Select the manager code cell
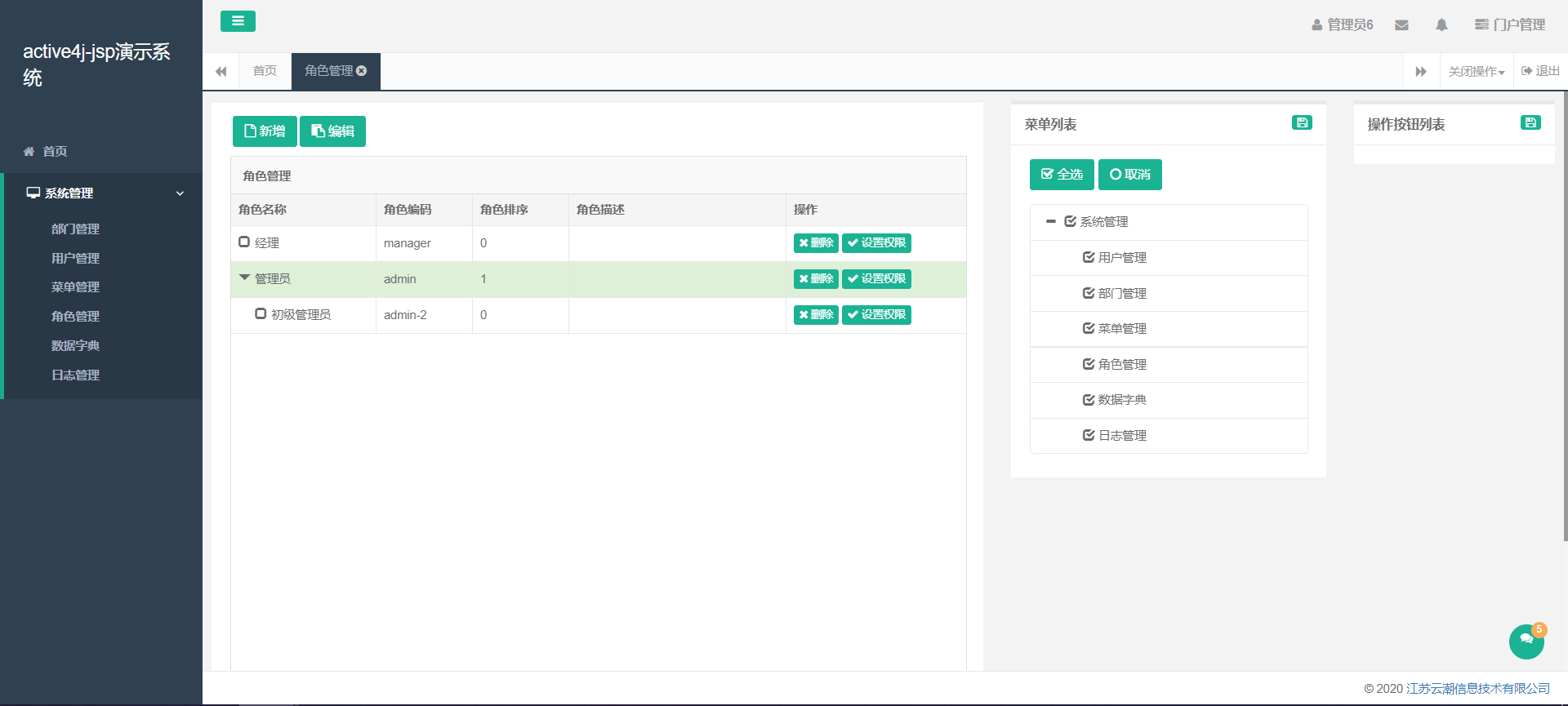 coord(425,243)
